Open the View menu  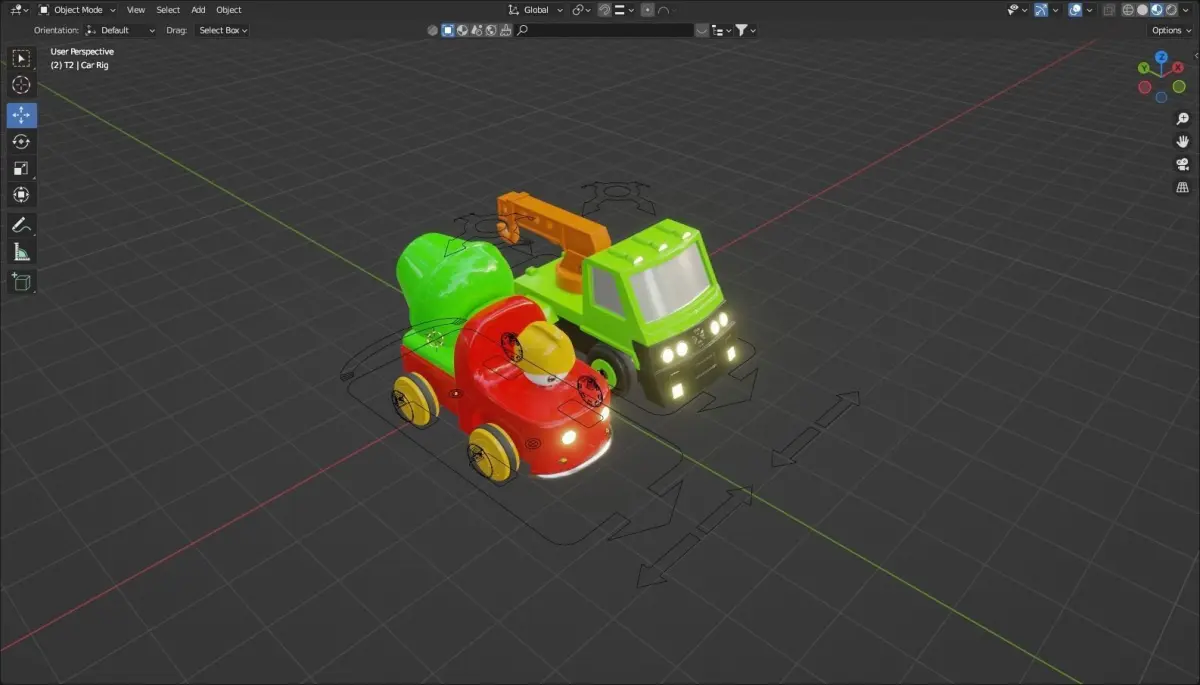pyautogui.click(x=136, y=10)
